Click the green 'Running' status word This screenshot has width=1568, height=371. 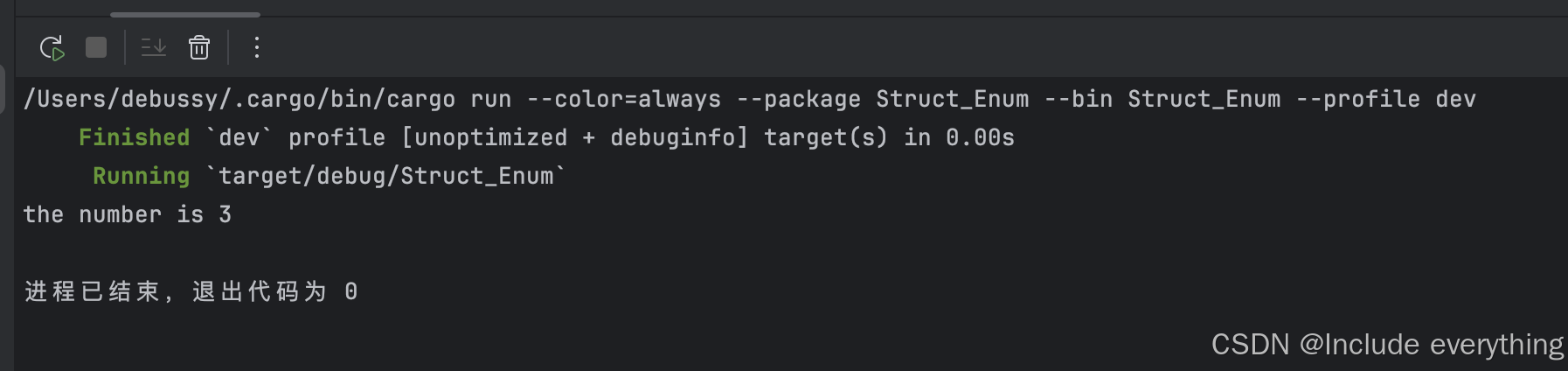click(x=141, y=176)
